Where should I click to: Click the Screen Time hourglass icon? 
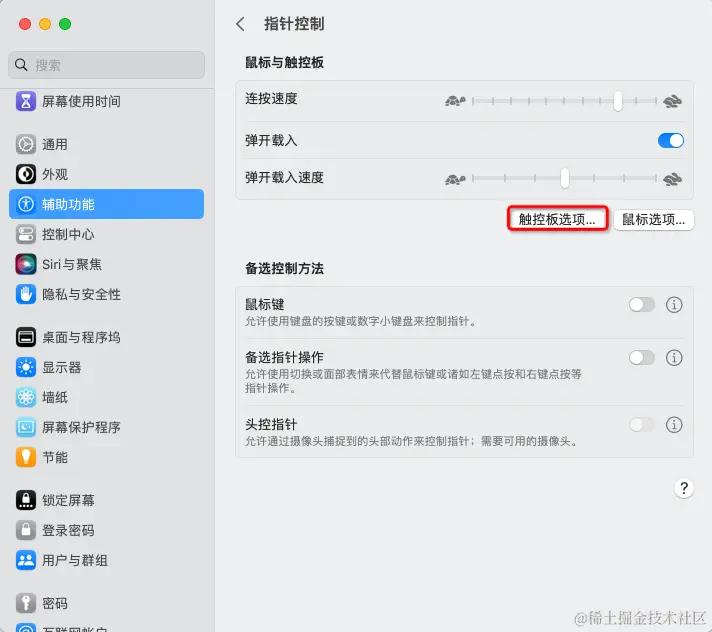26,101
